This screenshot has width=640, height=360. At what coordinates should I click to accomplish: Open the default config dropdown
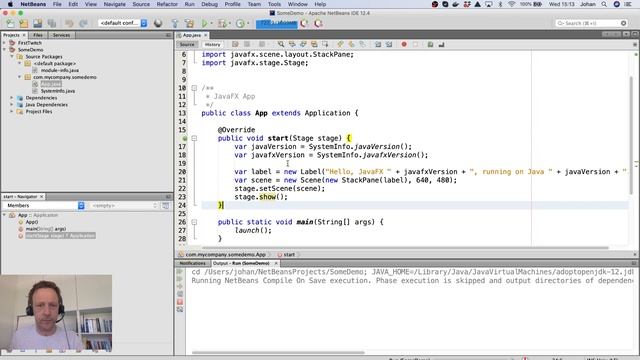[123, 23]
